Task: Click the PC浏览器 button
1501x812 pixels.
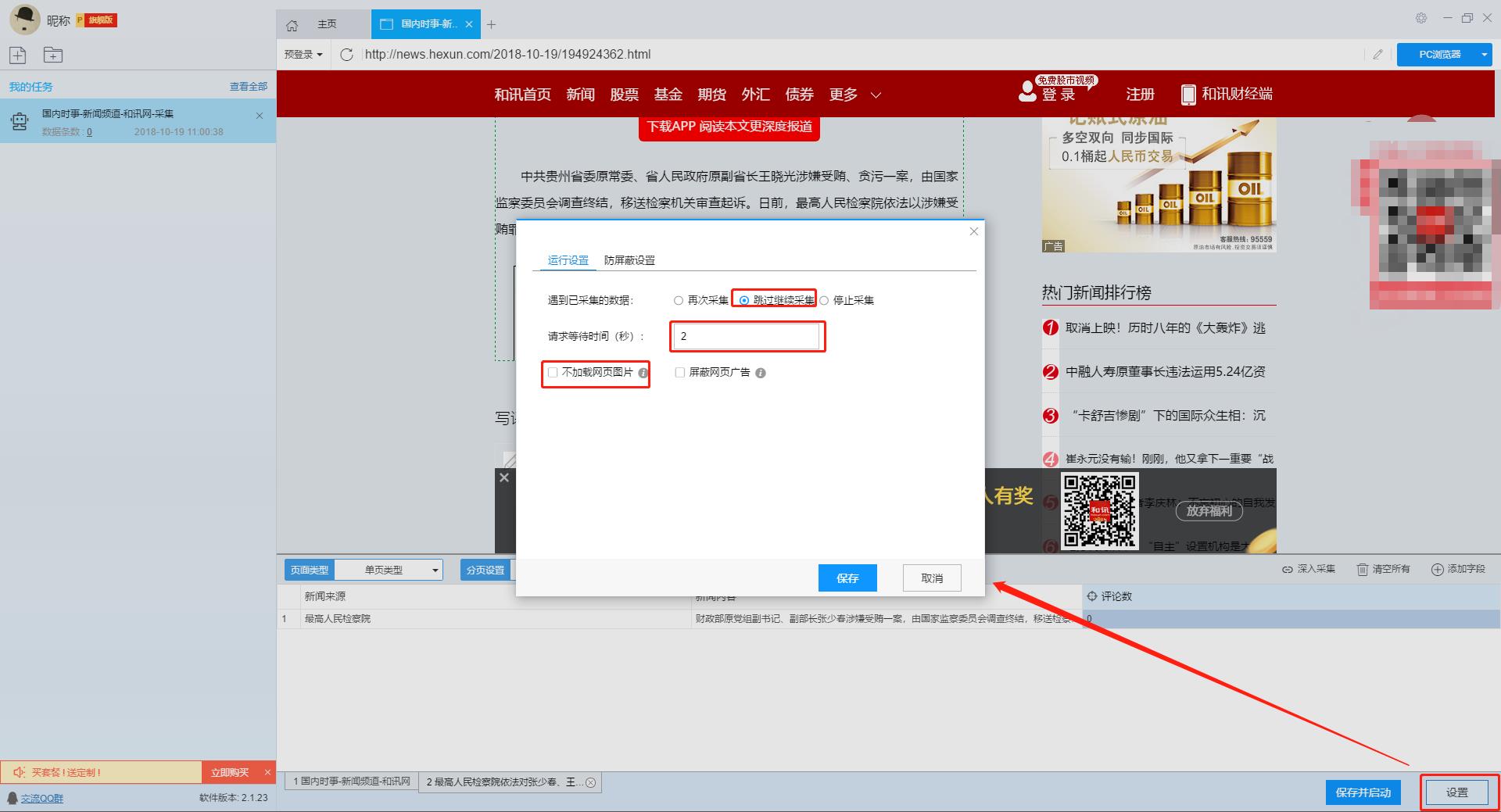Action: click(1439, 54)
